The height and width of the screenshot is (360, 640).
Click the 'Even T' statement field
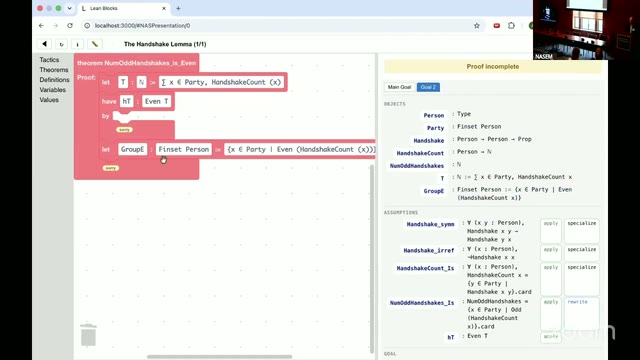156,101
